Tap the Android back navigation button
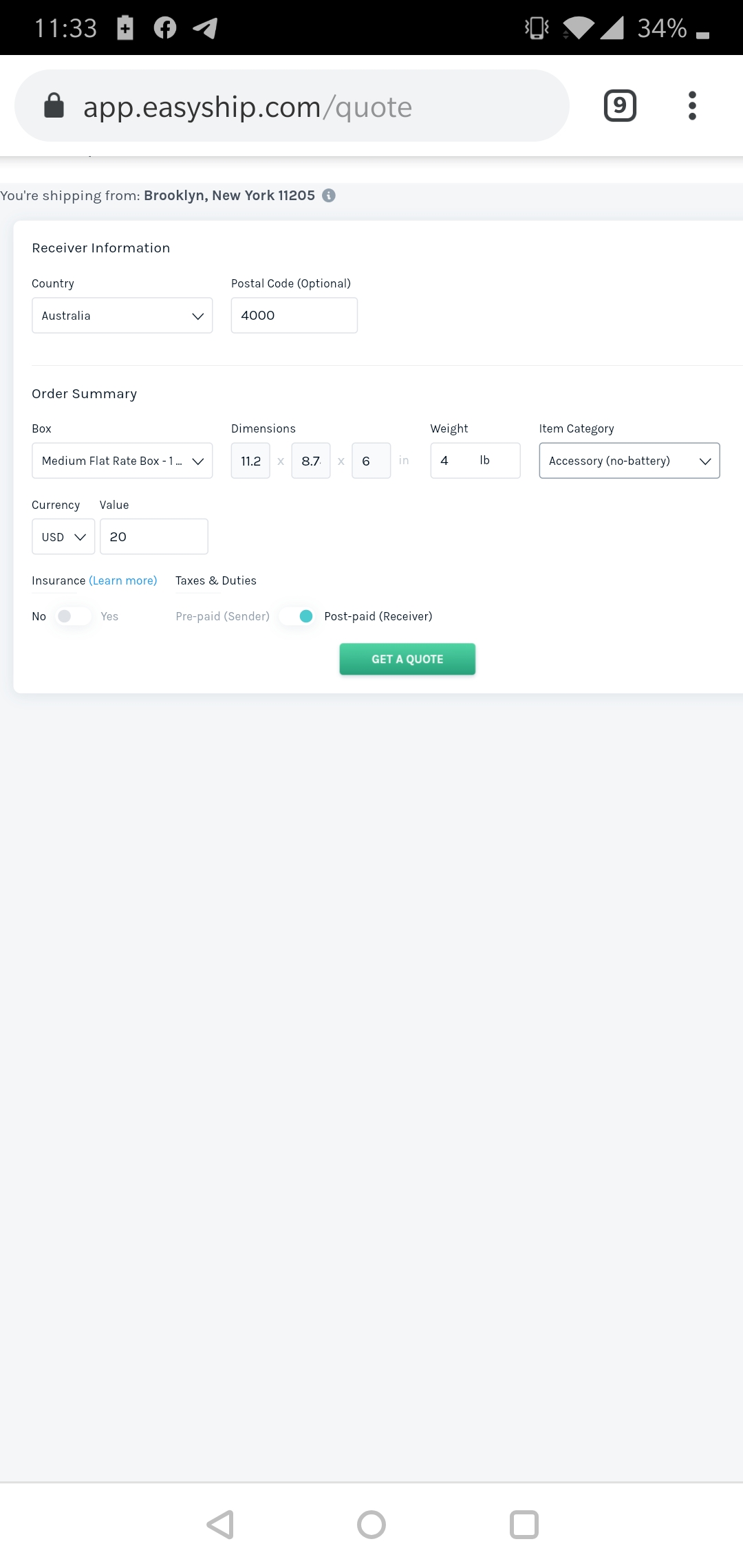This screenshot has height=1568, width=743. pos(220,1524)
